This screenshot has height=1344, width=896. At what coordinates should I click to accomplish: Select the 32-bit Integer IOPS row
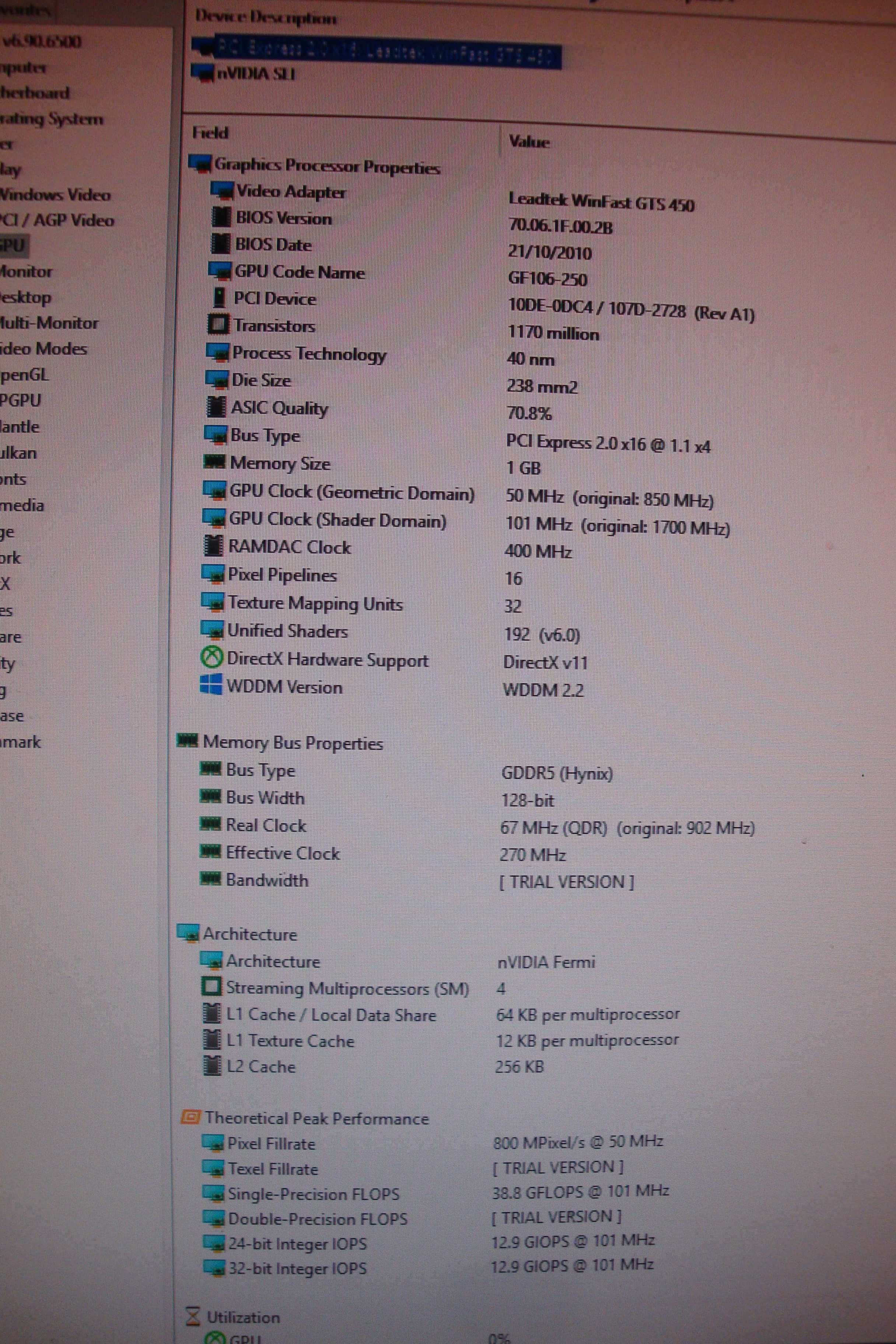428,1267
